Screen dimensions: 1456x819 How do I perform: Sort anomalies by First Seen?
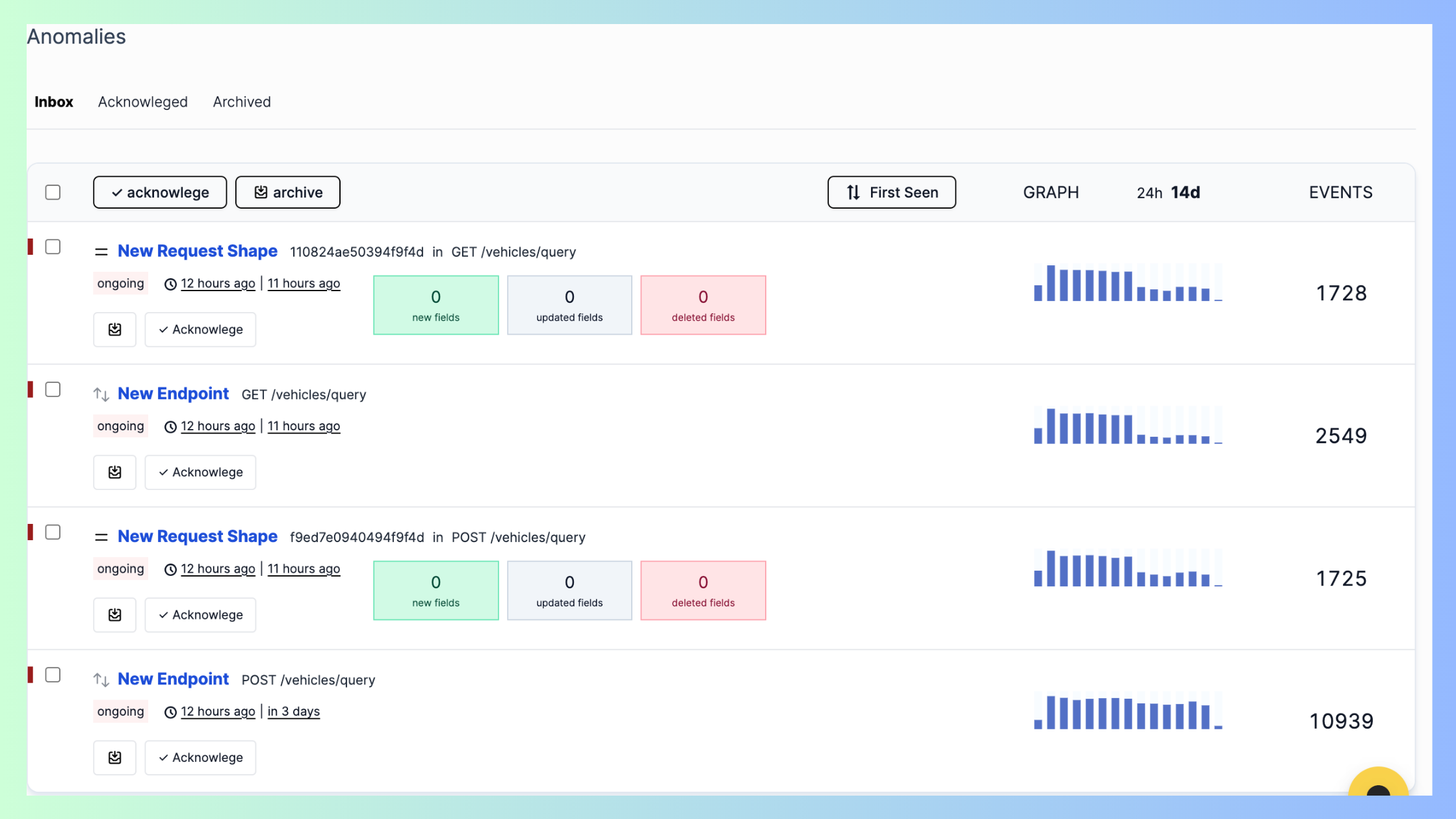[x=891, y=192]
